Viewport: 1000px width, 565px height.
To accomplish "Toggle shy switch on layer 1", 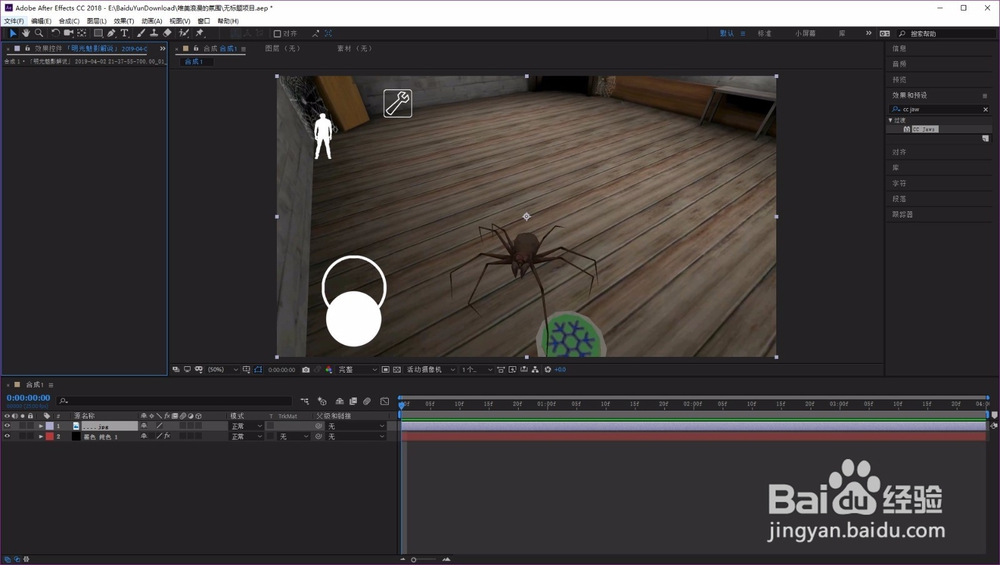I will [x=144, y=426].
